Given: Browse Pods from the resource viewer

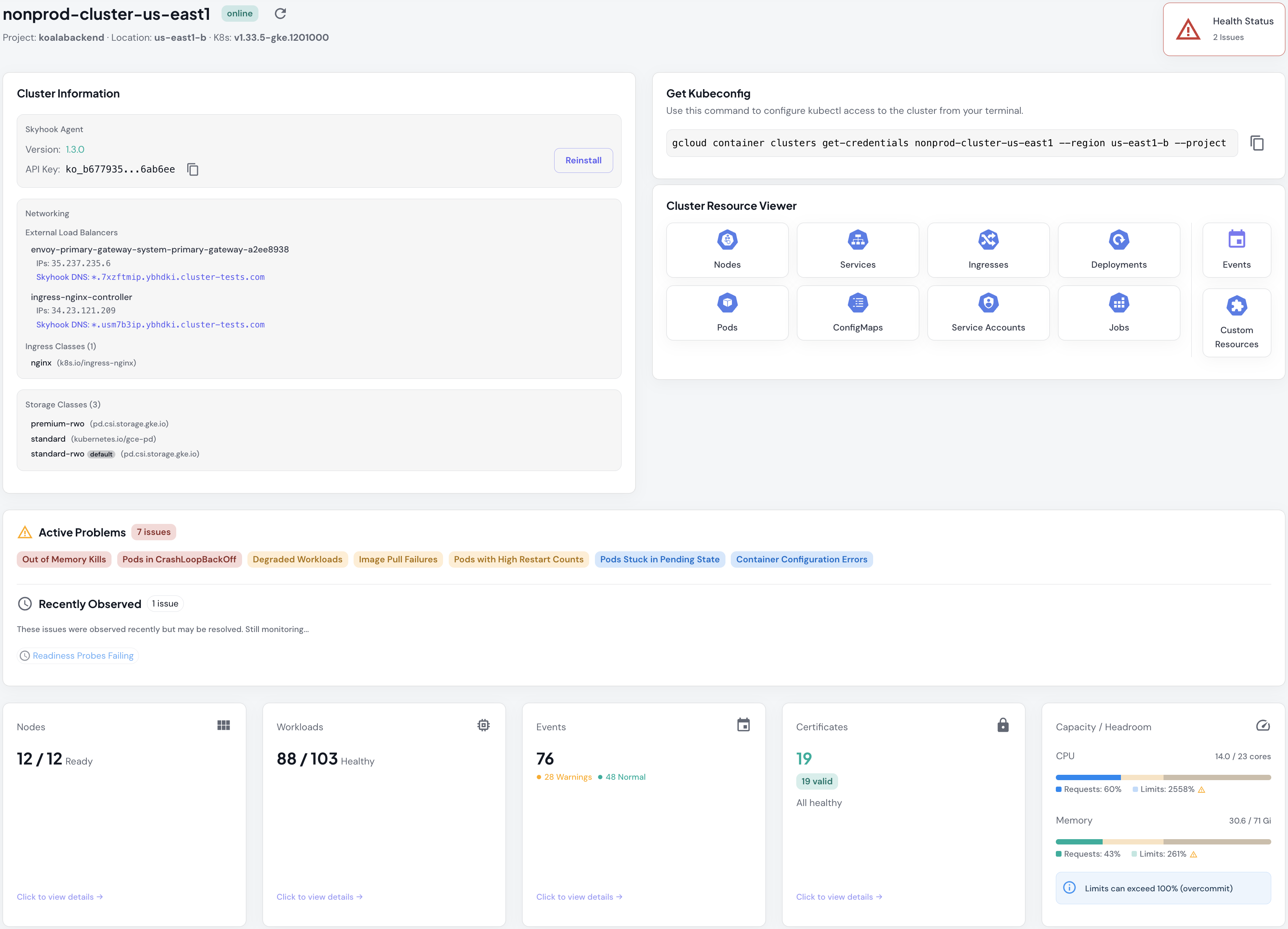Looking at the screenshot, I should pyautogui.click(x=727, y=313).
